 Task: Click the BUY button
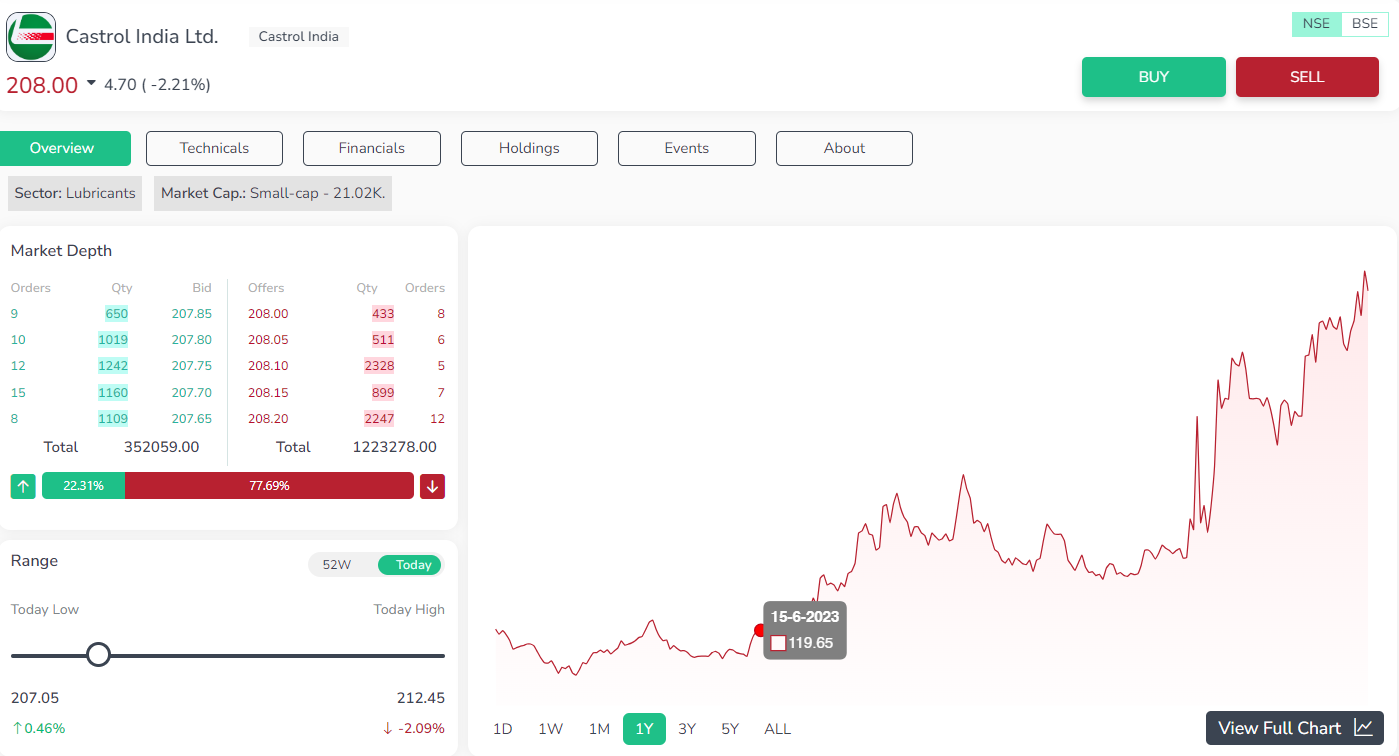tap(1154, 77)
